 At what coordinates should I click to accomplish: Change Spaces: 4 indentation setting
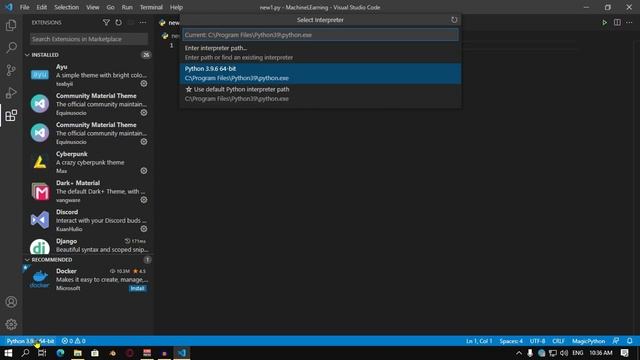pyautogui.click(x=511, y=341)
